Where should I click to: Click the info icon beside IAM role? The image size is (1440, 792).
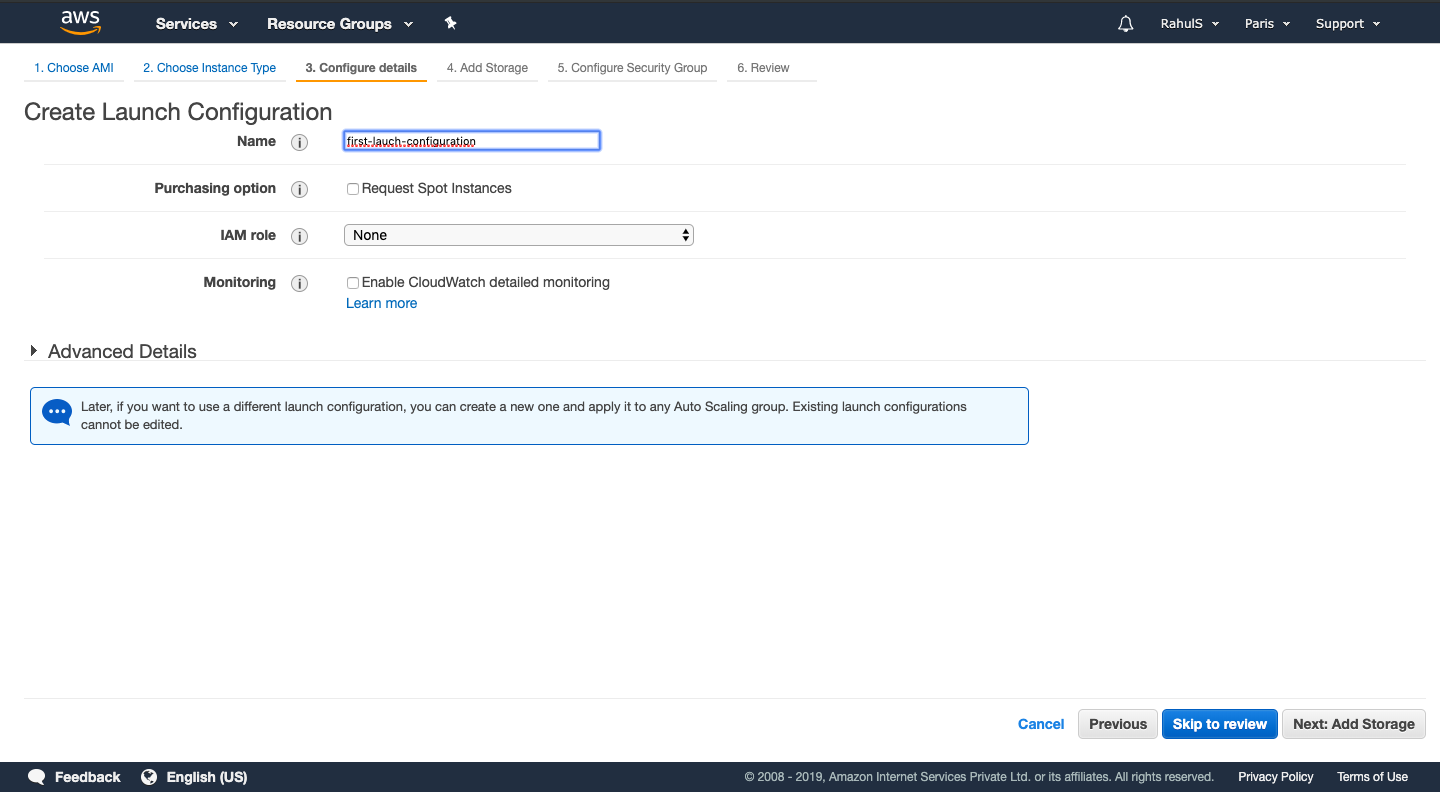299,236
